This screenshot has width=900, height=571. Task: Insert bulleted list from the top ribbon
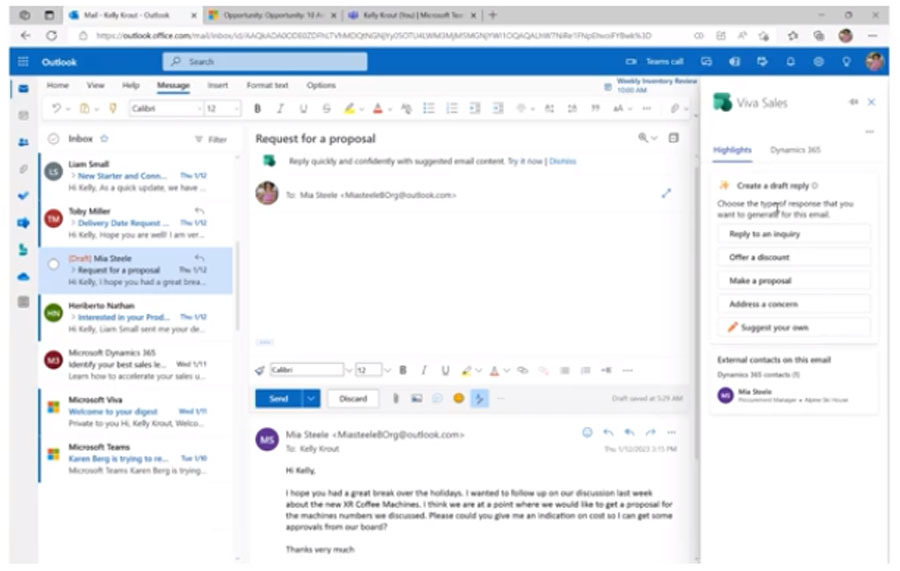coord(429,108)
